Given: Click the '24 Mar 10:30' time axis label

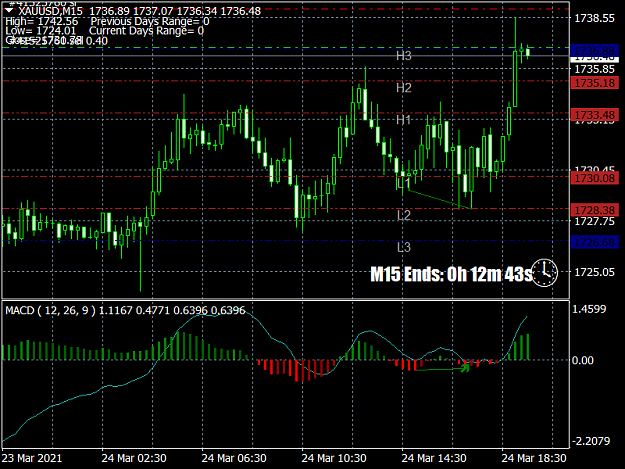Looking at the screenshot, I should click(334, 458).
